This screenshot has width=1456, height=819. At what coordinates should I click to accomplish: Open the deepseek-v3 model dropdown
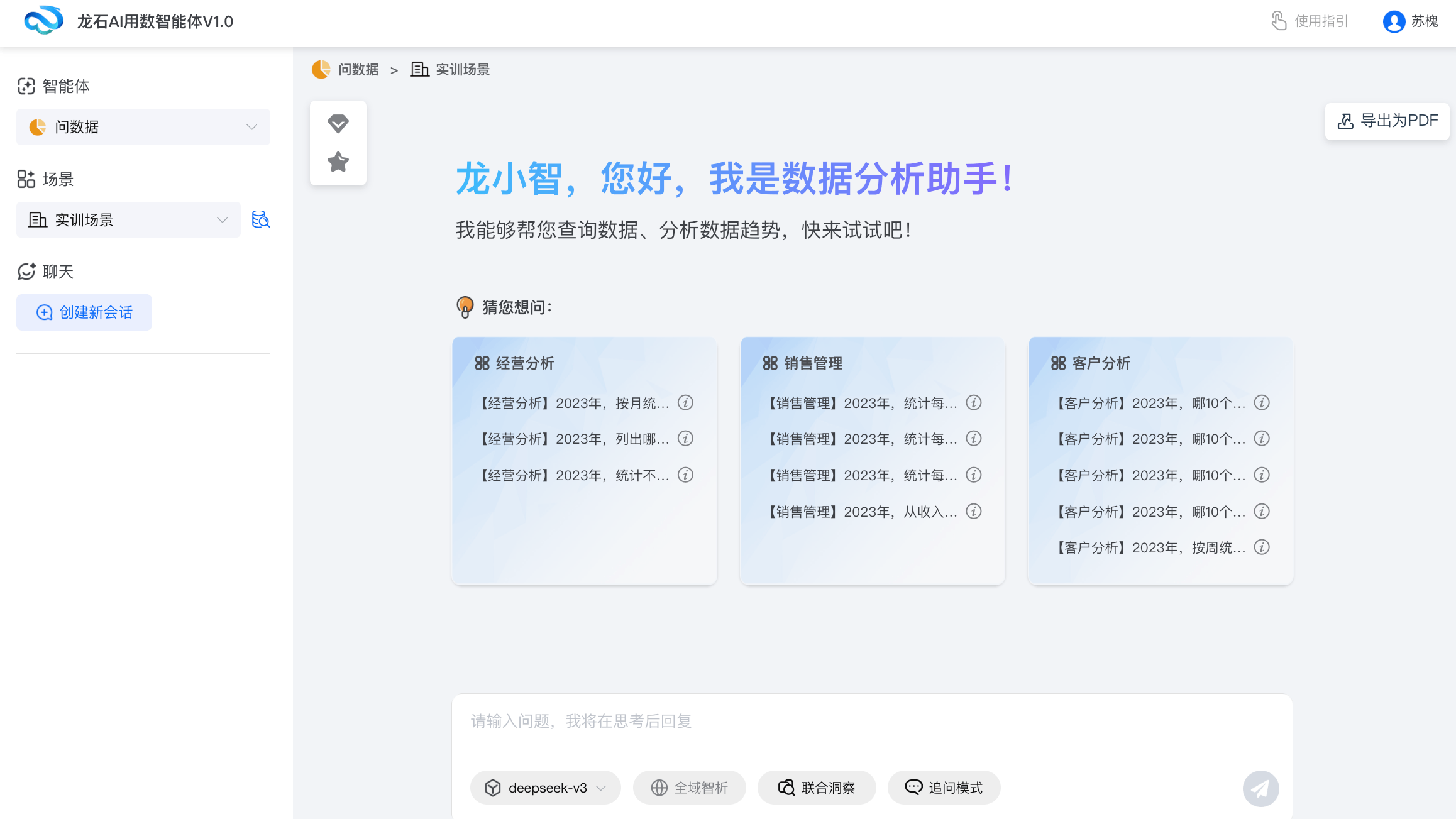click(x=544, y=788)
